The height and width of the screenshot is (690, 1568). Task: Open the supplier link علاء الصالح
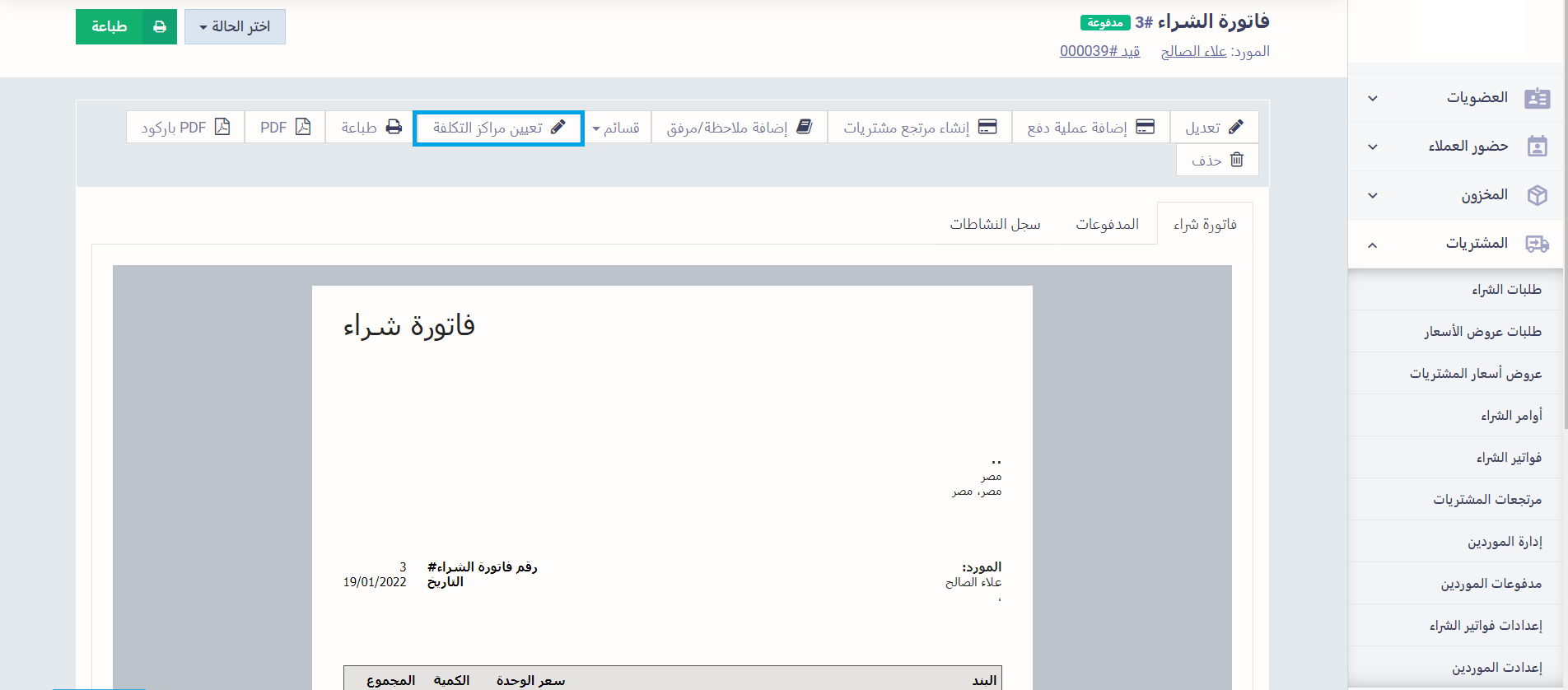coord(1193,51)
